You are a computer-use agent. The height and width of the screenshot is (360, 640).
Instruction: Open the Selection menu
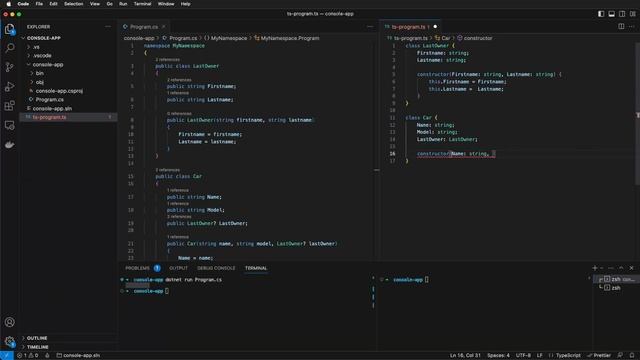pyautogui.click(x=73, y=4)
